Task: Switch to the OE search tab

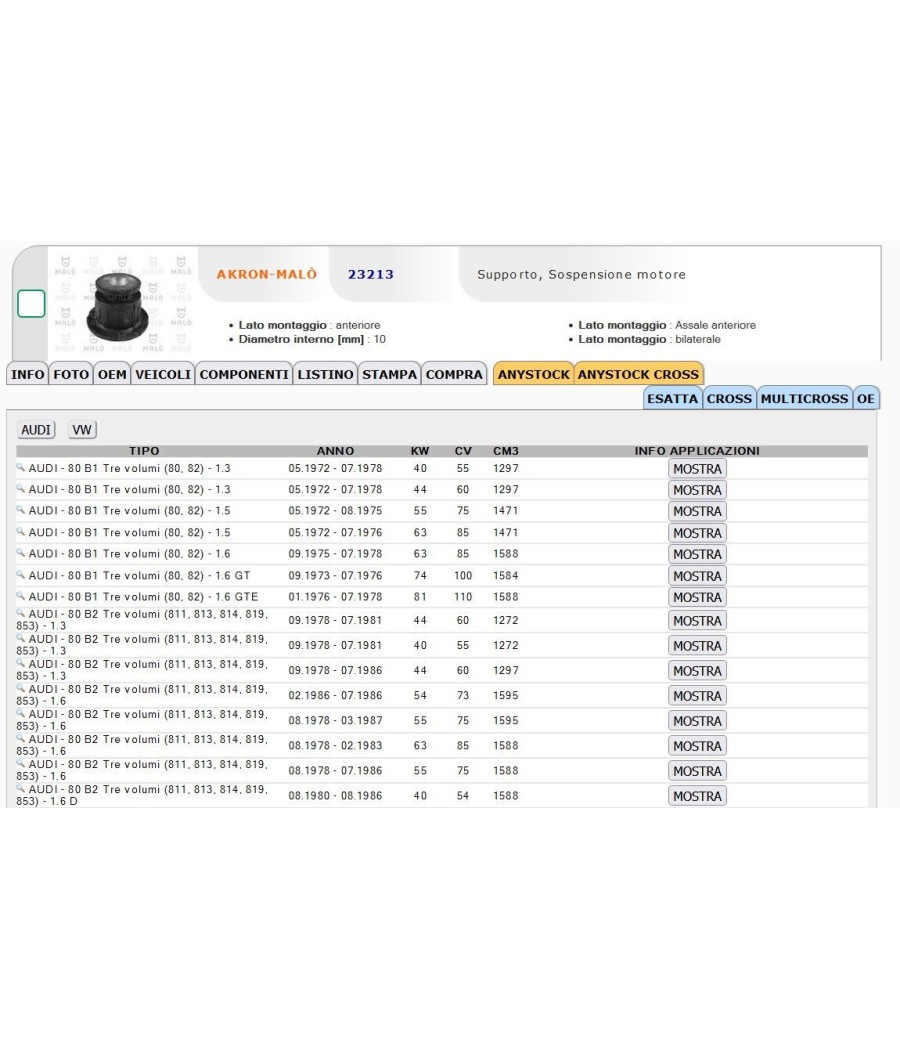Action: pos(866,398)
